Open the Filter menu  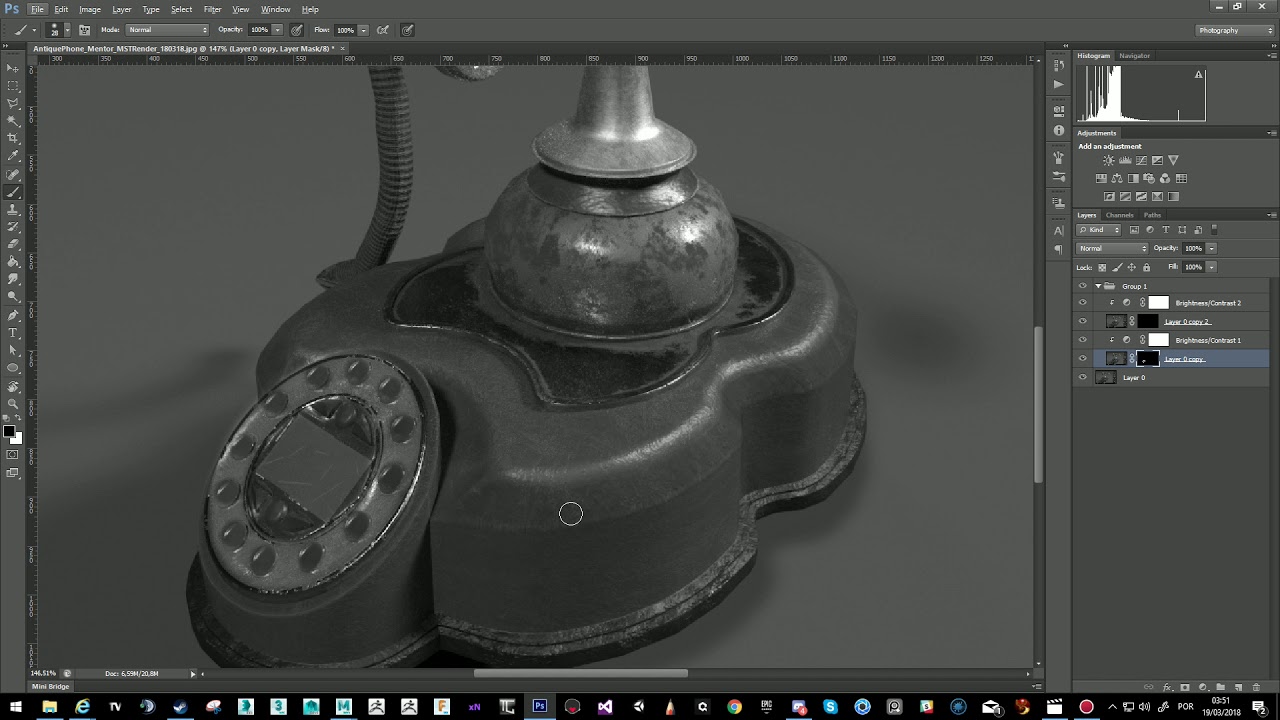pos(212,9)
